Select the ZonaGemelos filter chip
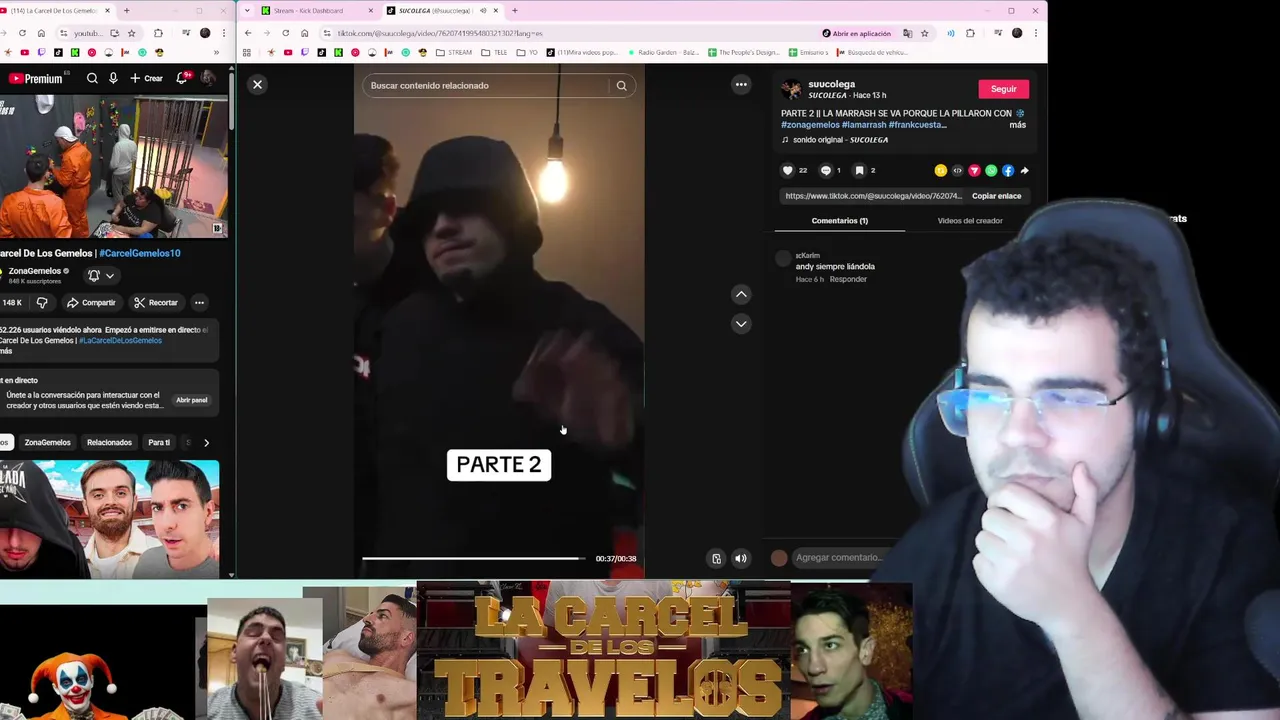 48,442
